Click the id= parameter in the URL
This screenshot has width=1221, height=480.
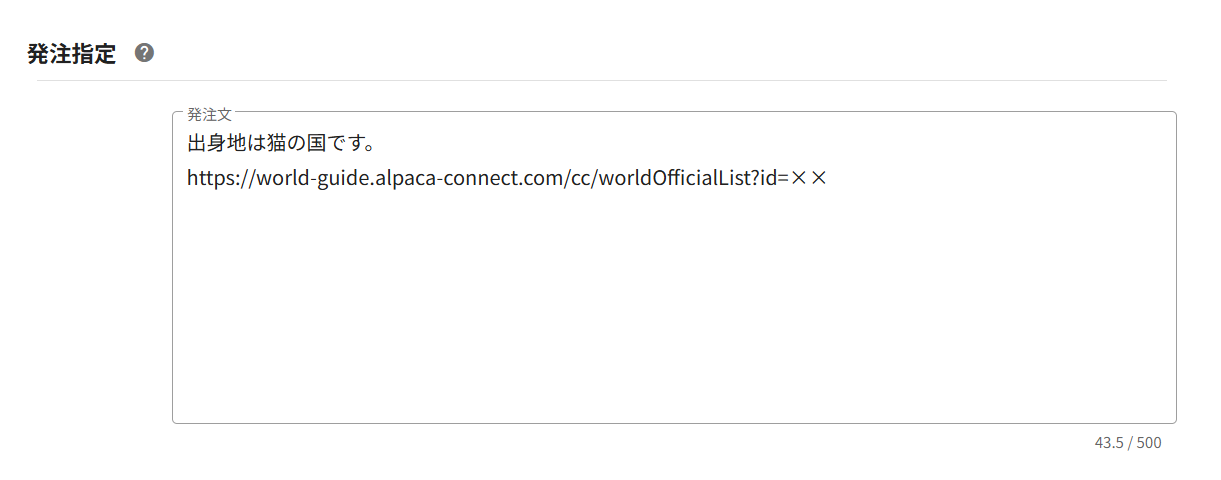click(x=775, y=179)
